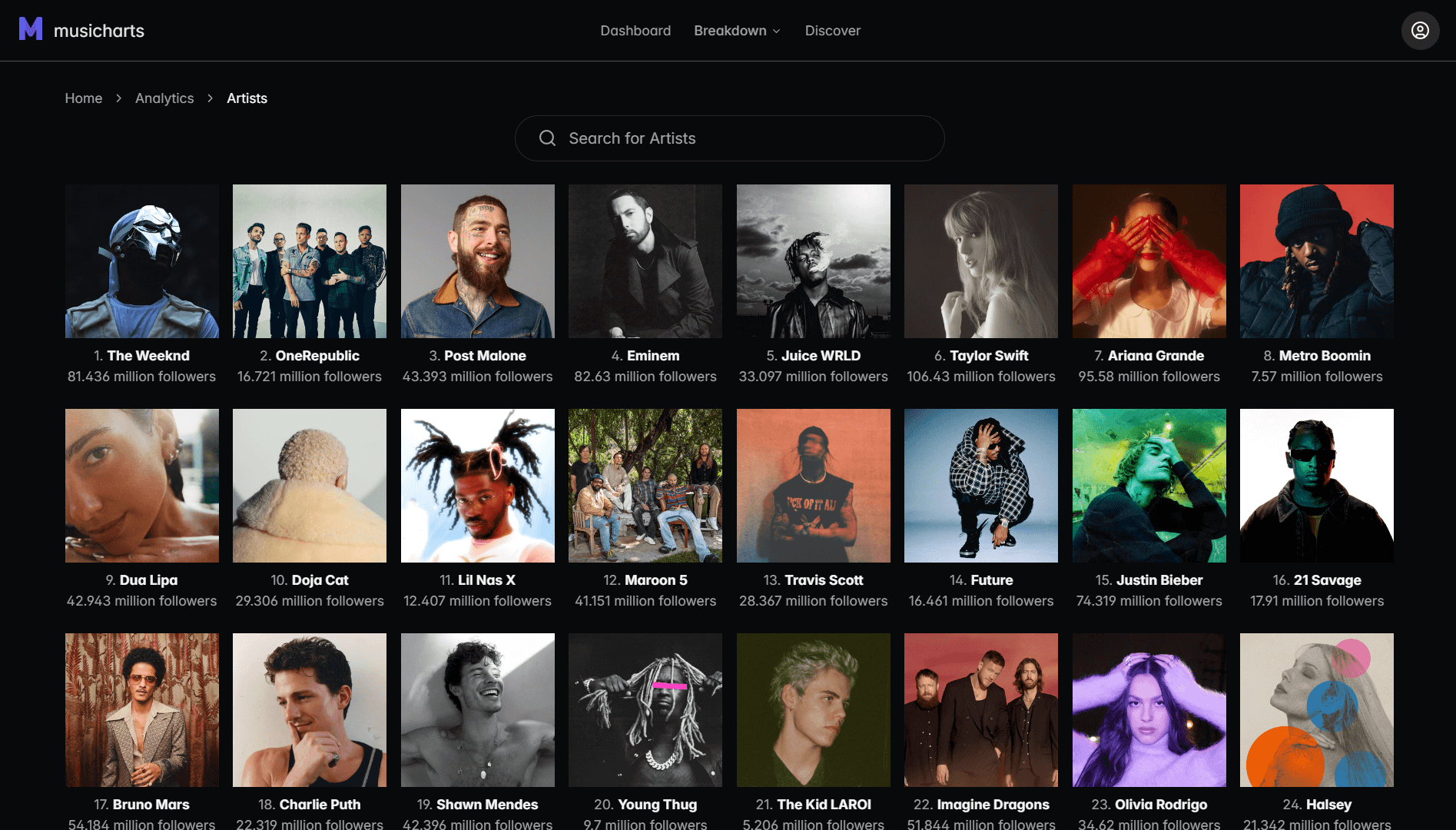
Task: Open the Dashboard nav item
Action: (635, 31)
